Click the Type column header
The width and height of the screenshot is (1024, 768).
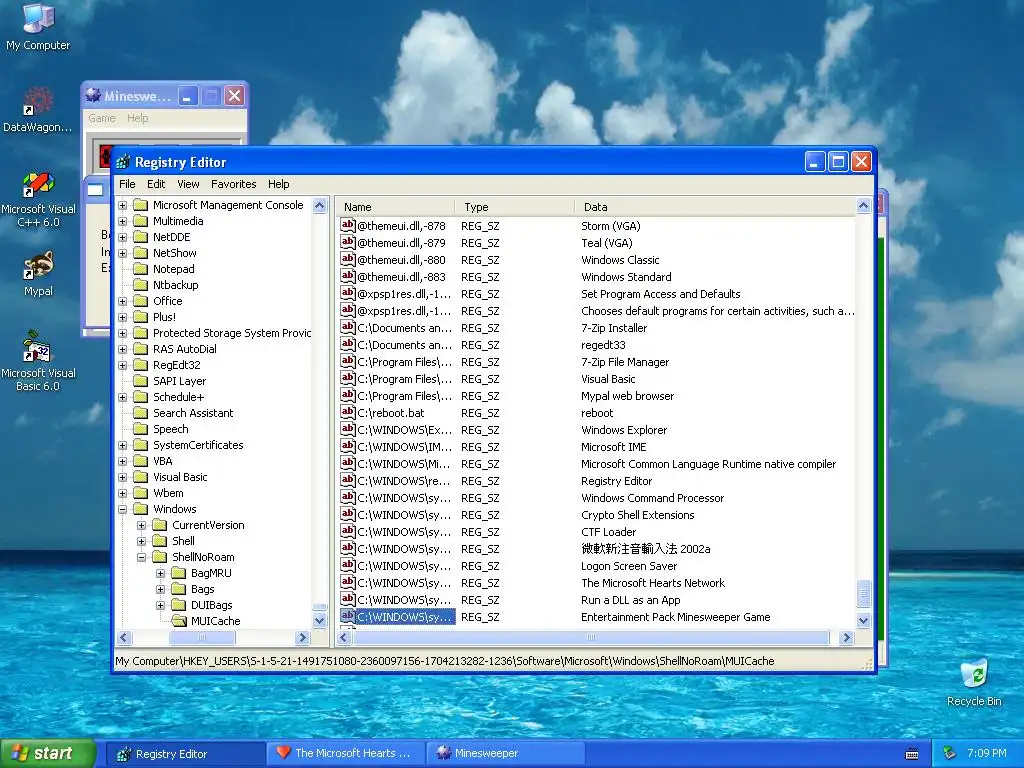tap(515, 207)
